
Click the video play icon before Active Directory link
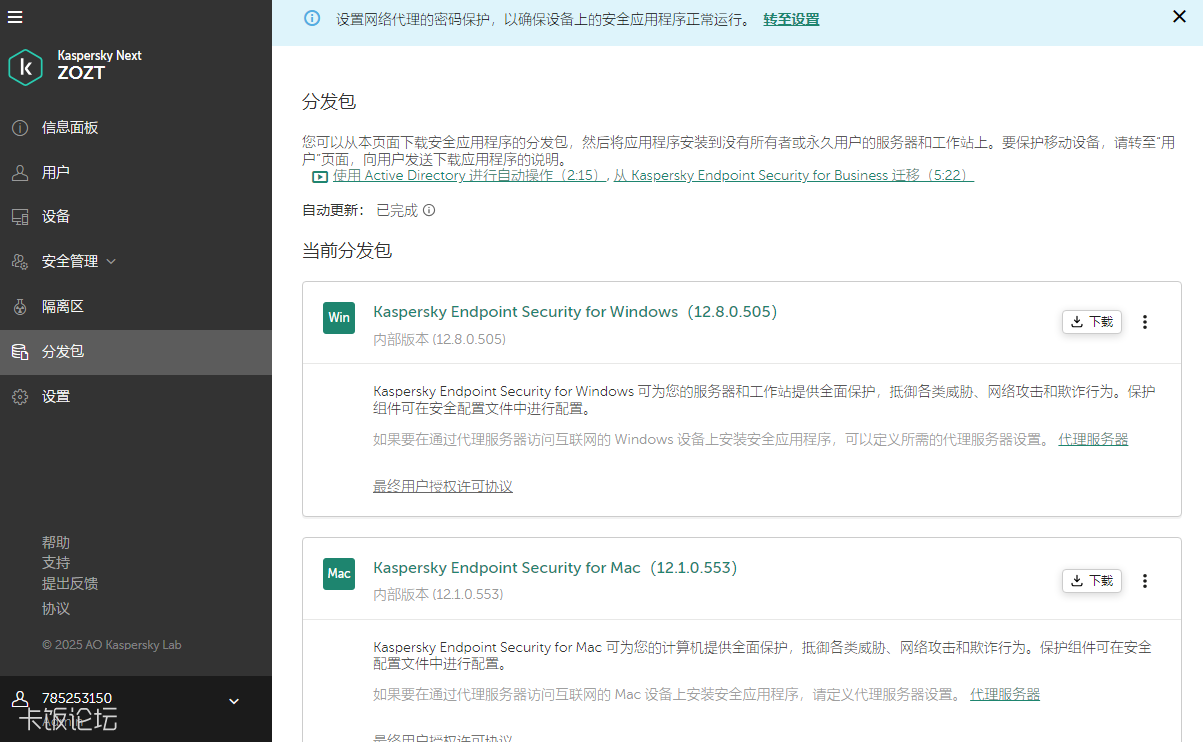click(320, 176)
